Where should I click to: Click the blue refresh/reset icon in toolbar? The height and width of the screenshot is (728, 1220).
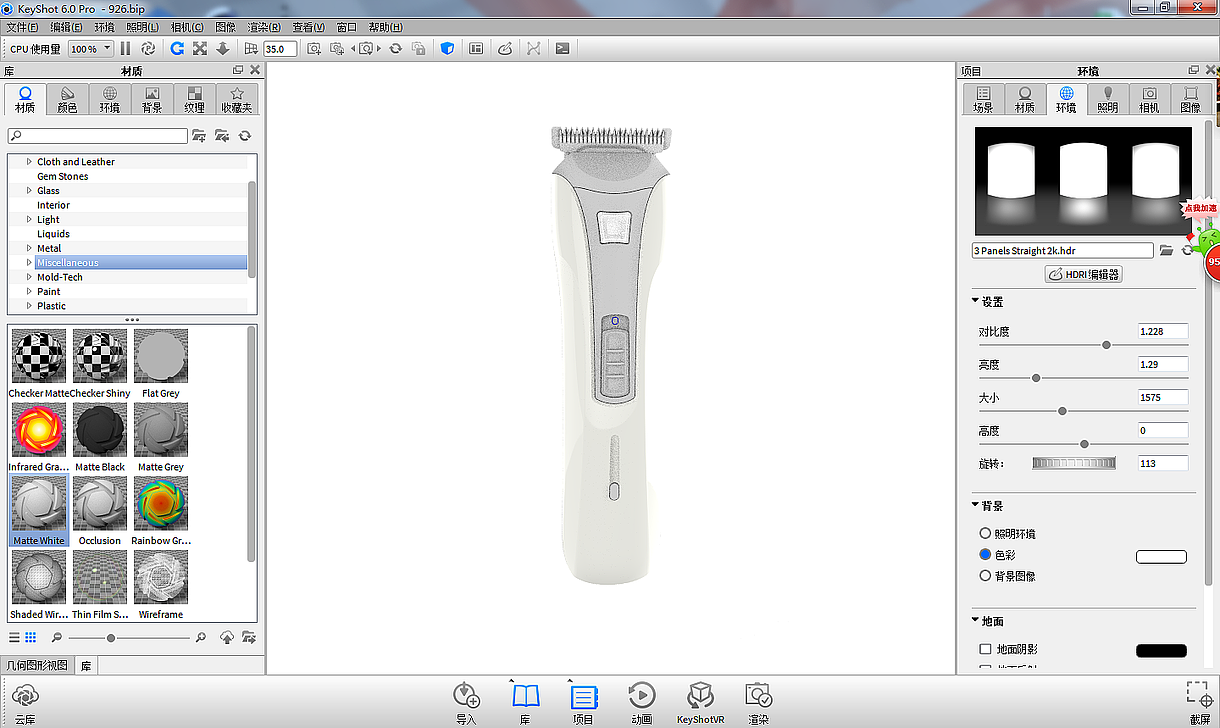click(177, 48)
